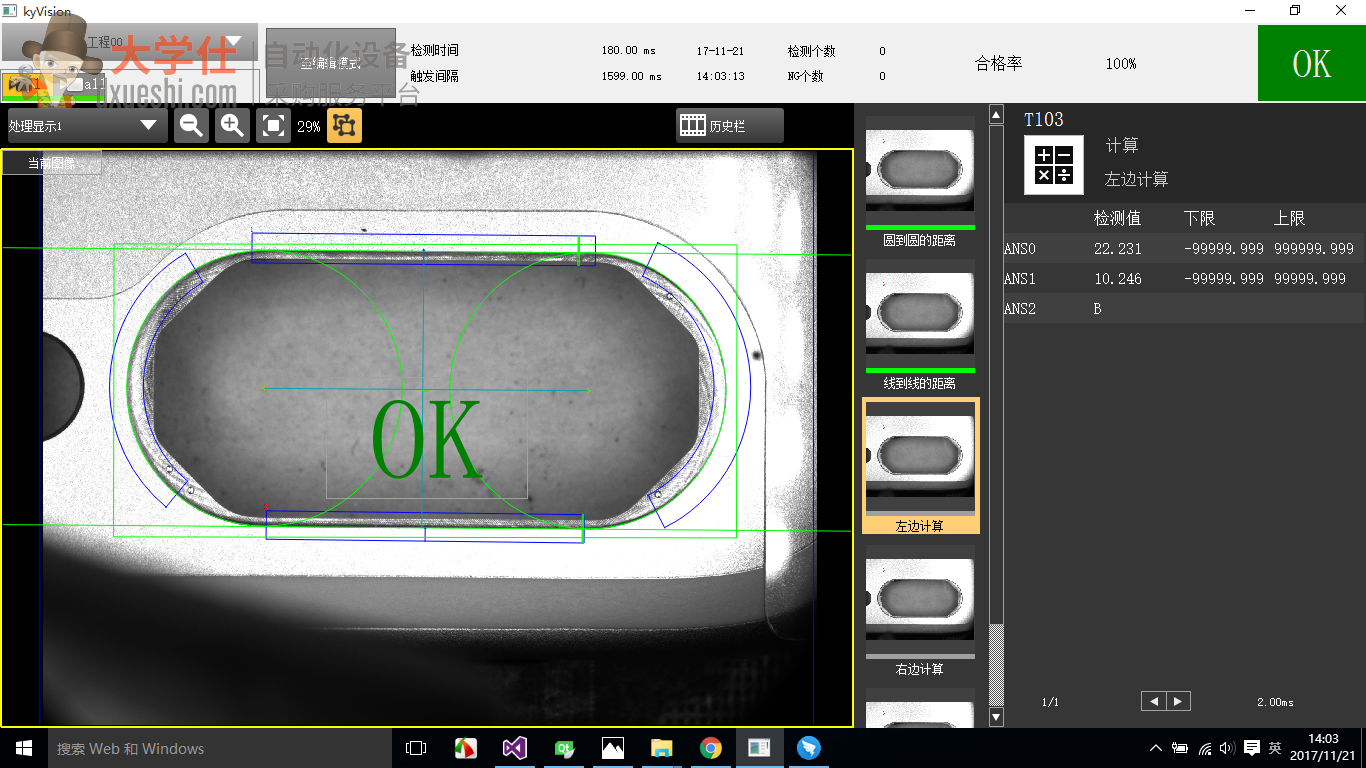Open the 工程00 project dropdown

(x=129, y=42)
